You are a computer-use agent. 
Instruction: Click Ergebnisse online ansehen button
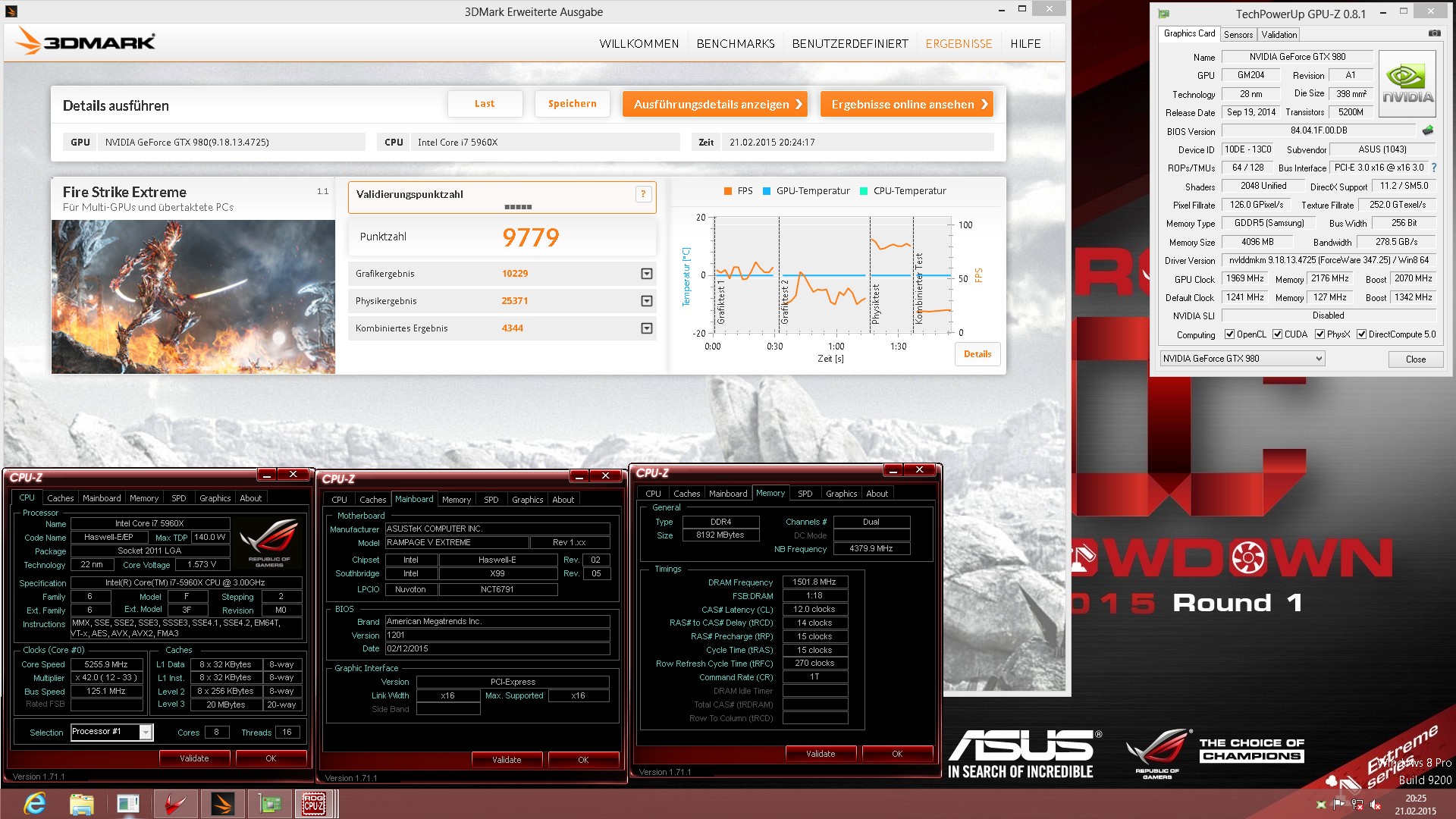click(907, 104)
